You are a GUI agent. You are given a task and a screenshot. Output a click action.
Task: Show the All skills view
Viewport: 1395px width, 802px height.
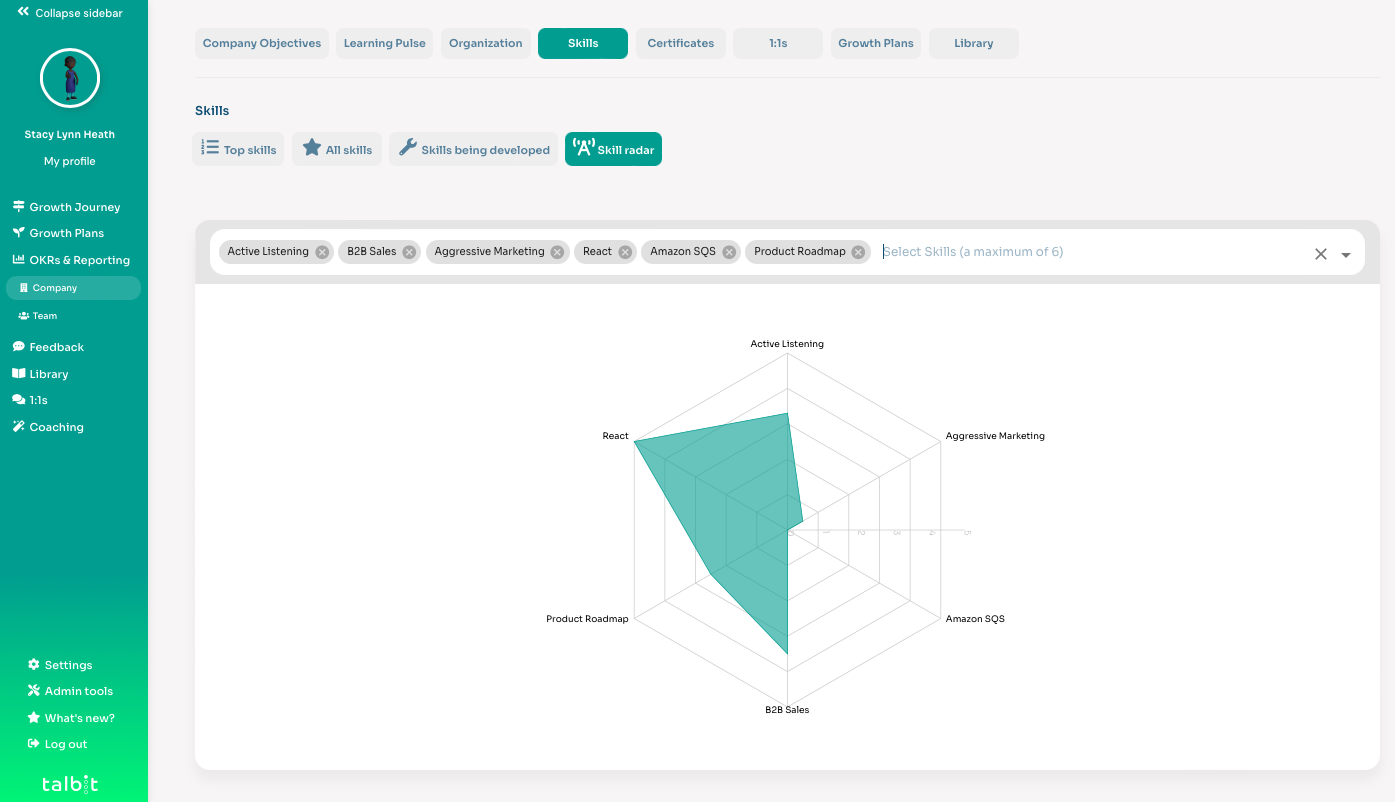coord(337,149)
